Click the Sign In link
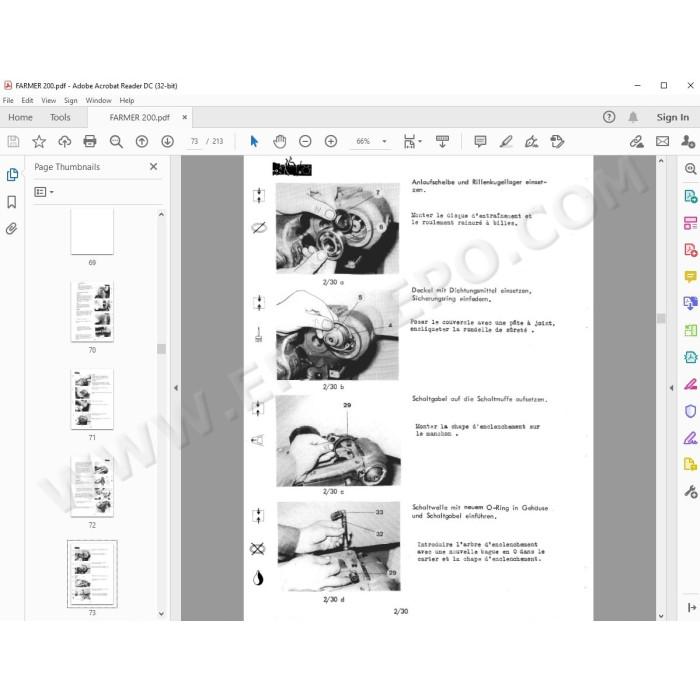Screen dimensions: 700x700 point(672,117)
